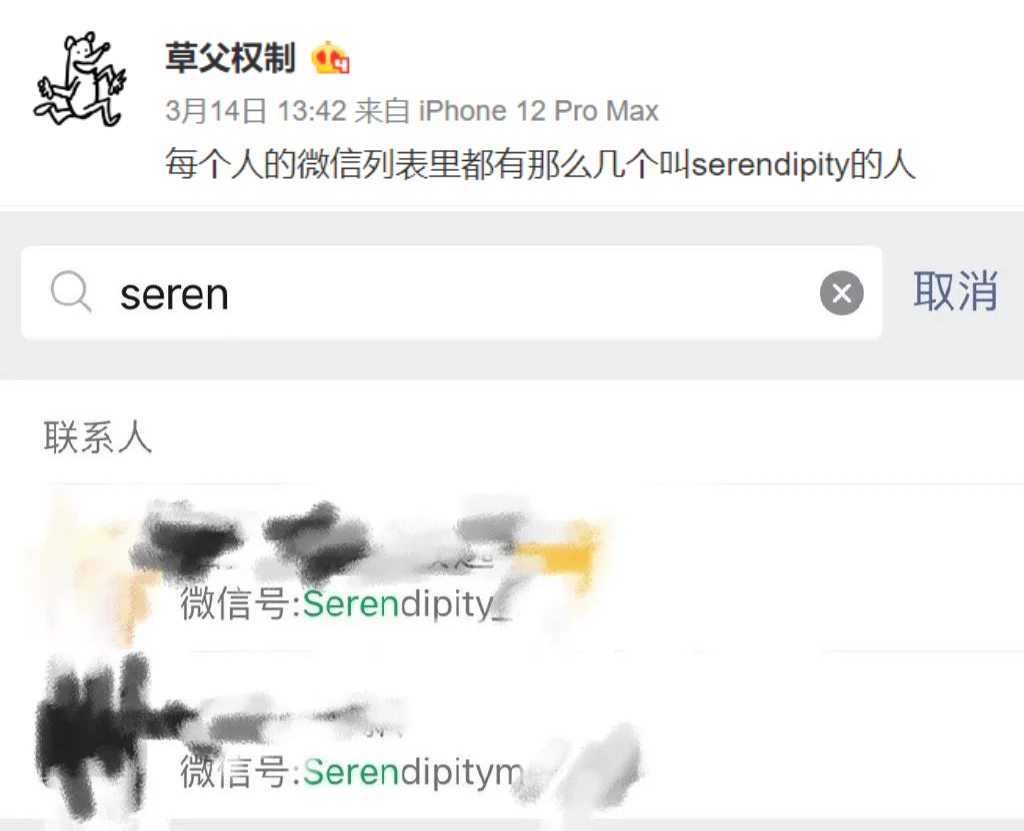Click the green highlighted "Seren" in Serendipity_

tap(351, 604)
